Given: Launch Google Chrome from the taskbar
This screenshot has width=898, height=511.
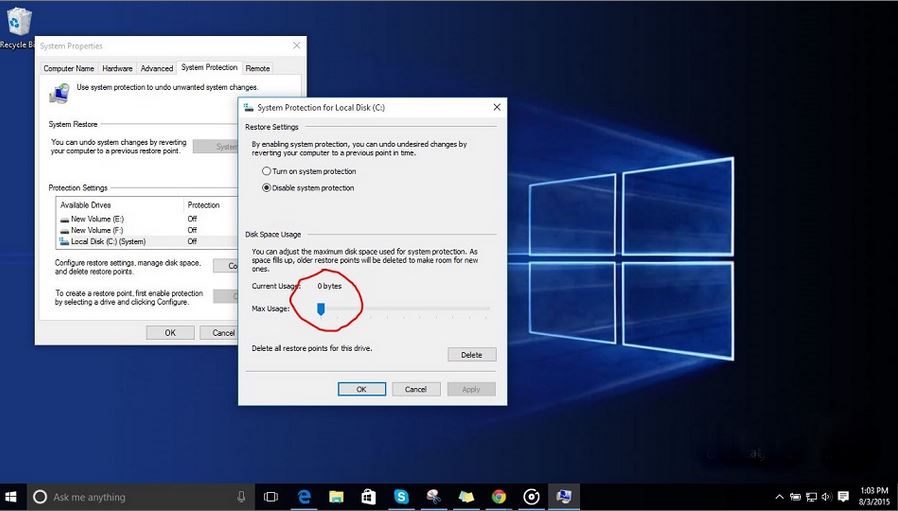Looking at the screenshot, I should [x=499, y=497].
